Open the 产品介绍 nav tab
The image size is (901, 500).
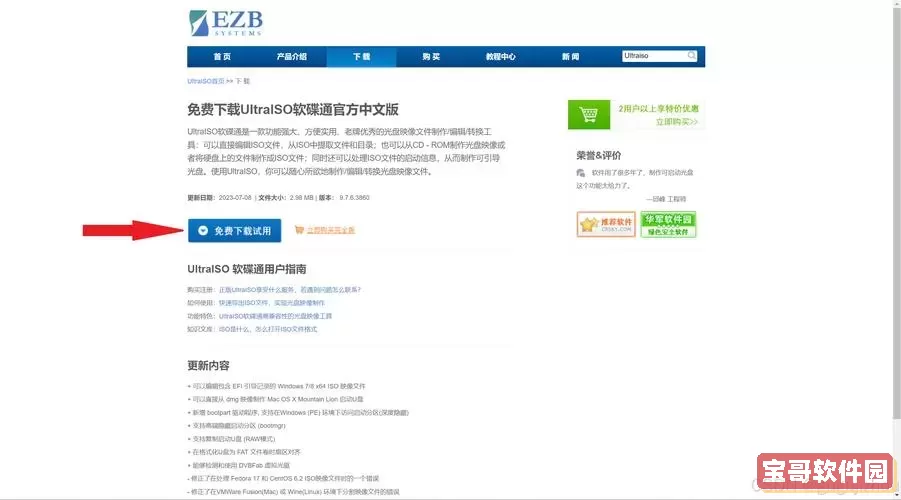291,56
